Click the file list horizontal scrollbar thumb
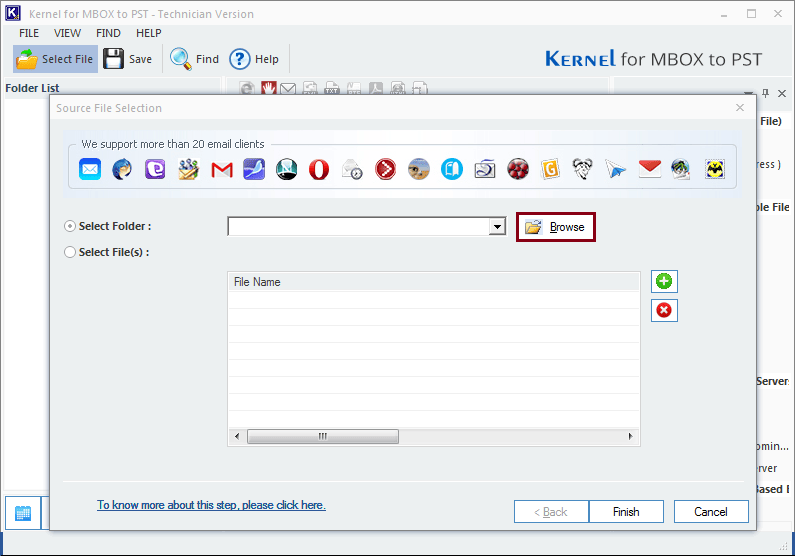Screen dimensions: 795x556 click(x=322, y=437)
